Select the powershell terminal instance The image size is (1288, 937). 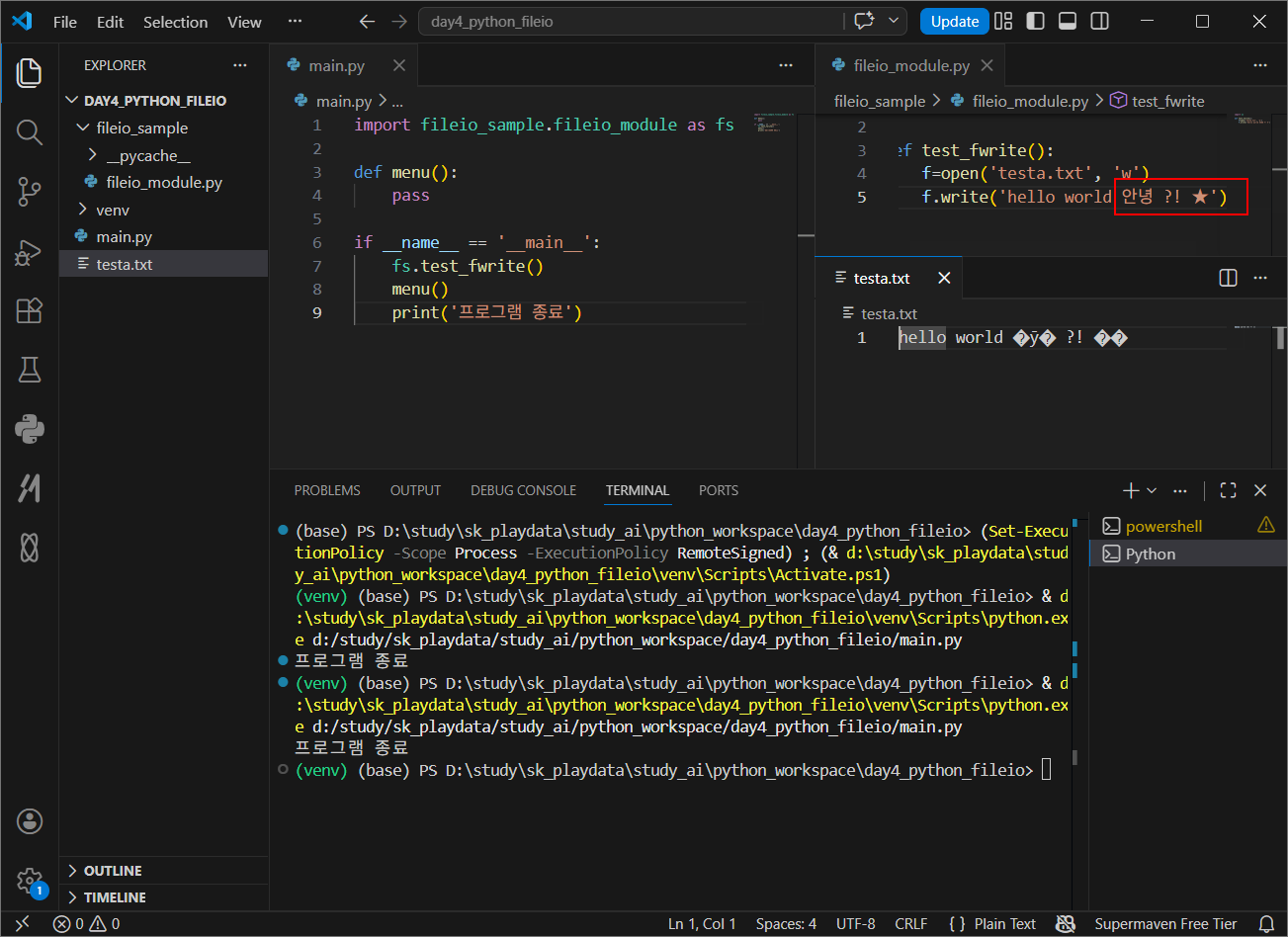tap(1188, 526)
